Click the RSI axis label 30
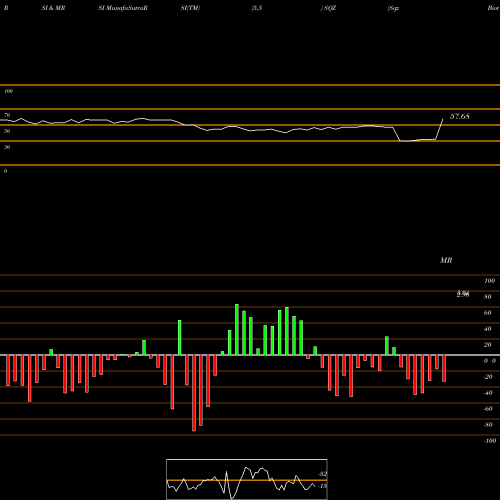This screenshot has height=500, width=500. pyautogui.click(x=7, y=147)
